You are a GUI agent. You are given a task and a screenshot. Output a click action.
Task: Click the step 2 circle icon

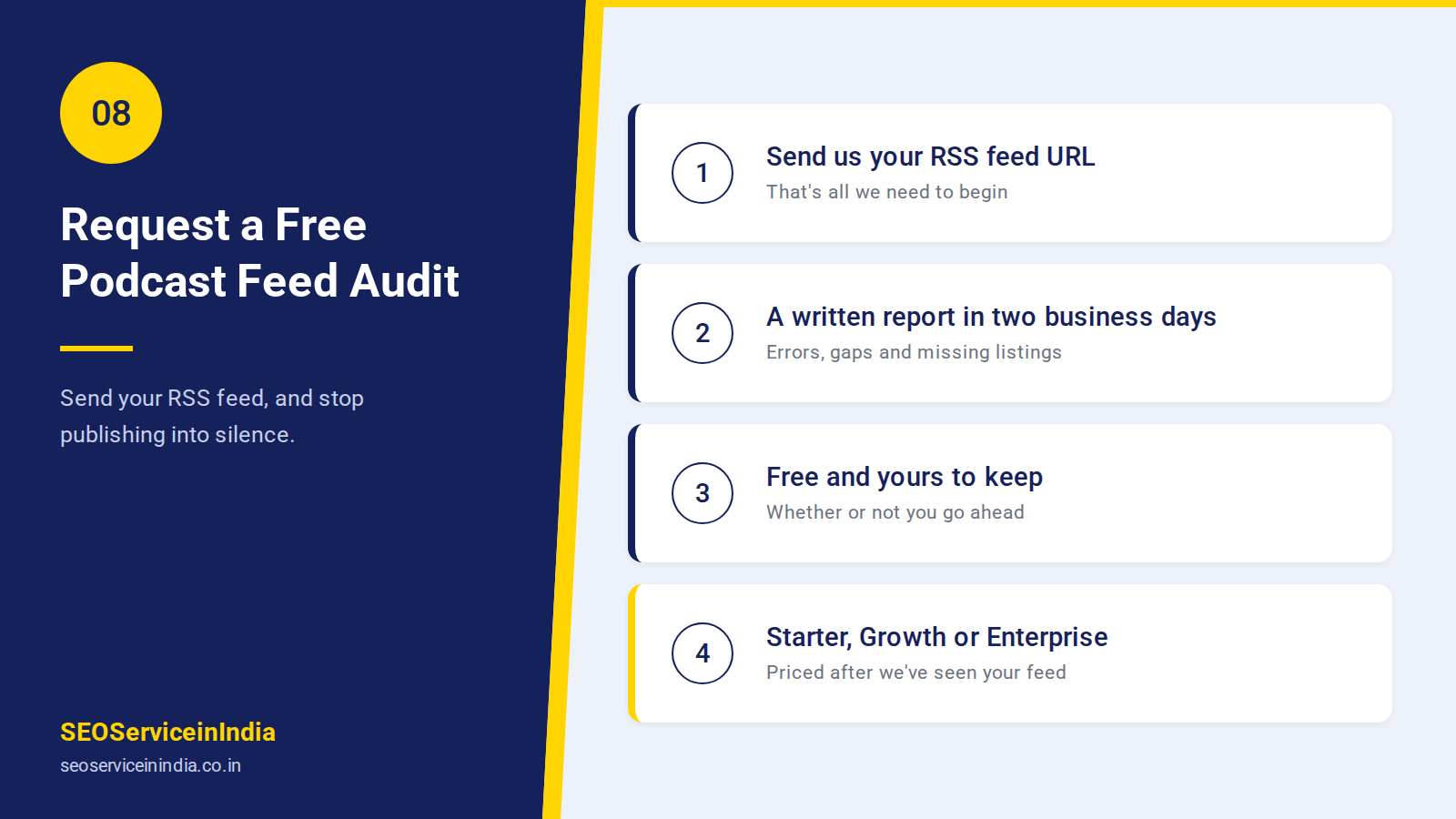(x=703, y=333)
